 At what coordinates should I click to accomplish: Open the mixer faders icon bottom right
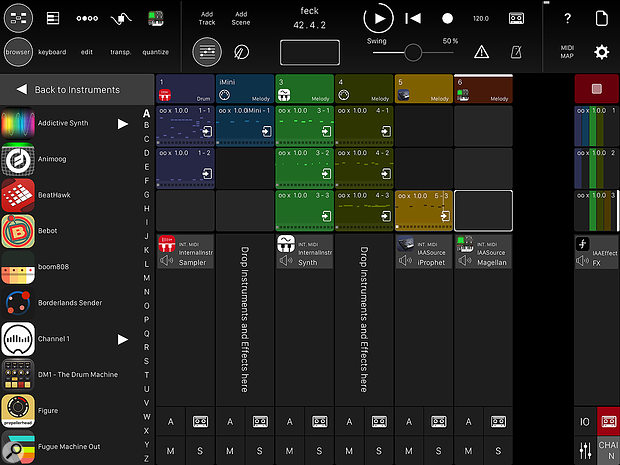(x=585, y=451)
